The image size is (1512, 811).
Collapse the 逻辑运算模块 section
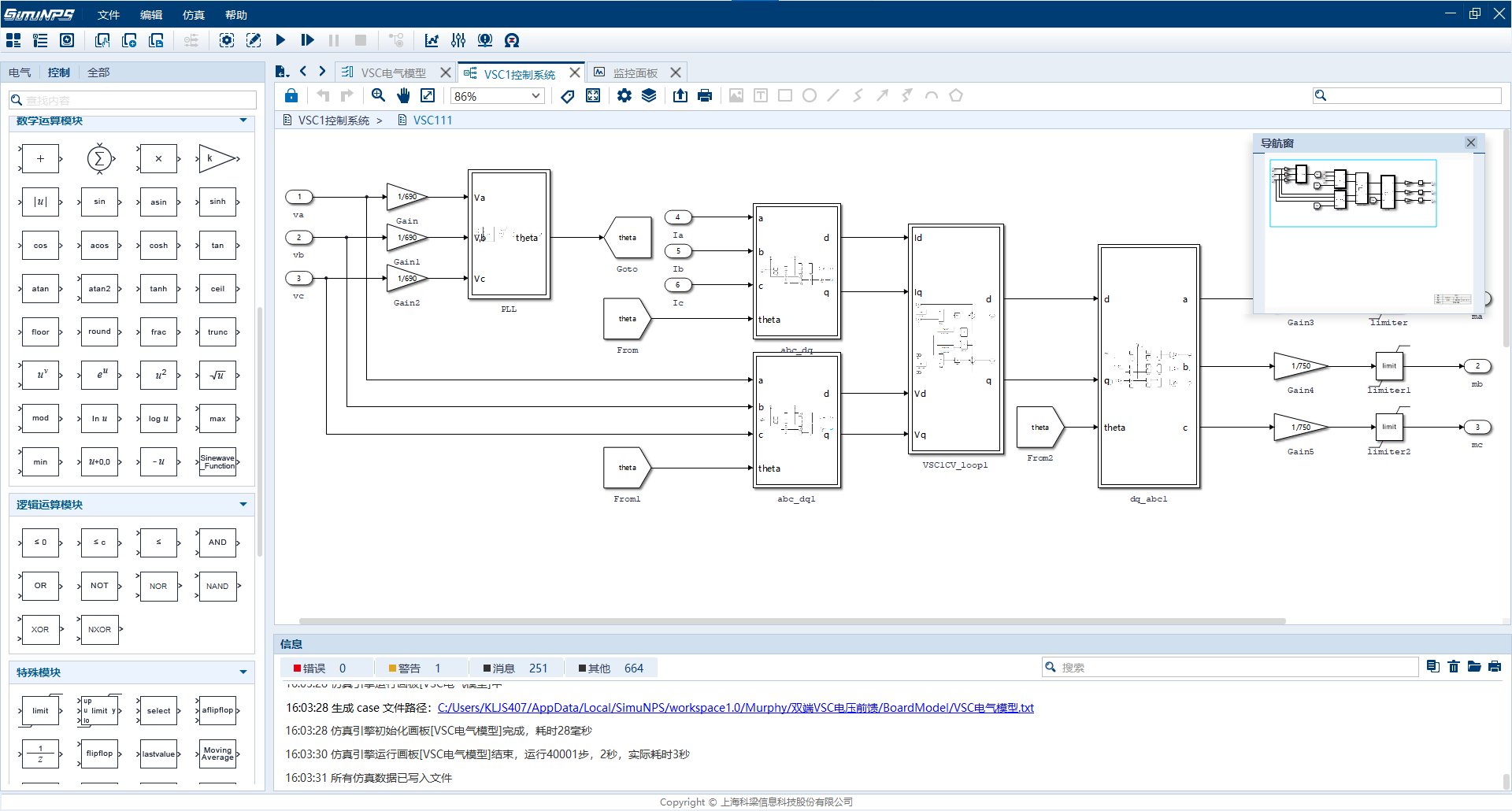(243, 505)
